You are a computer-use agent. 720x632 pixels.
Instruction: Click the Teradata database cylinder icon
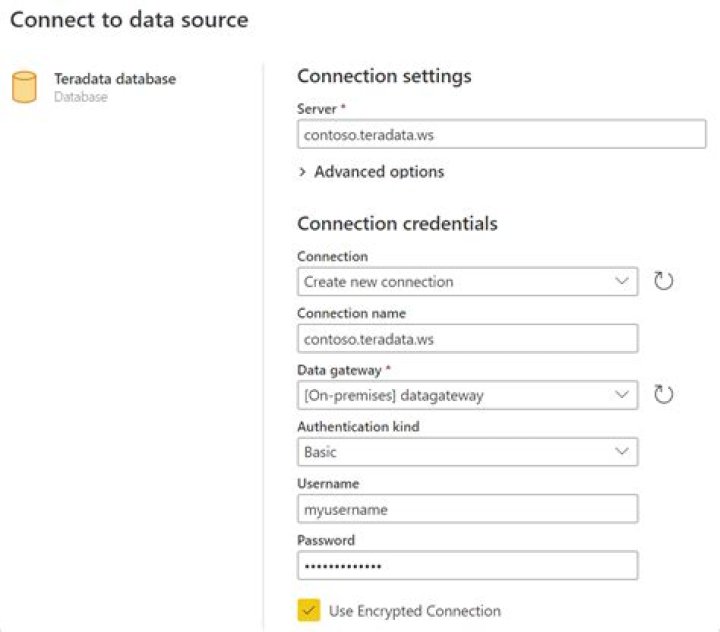coord(24,87)
